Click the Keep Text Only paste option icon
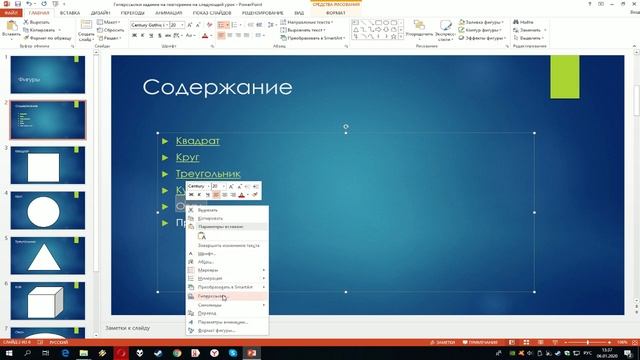Image resolution: width=640 pixels, height=360 pixels. (202, 236)
